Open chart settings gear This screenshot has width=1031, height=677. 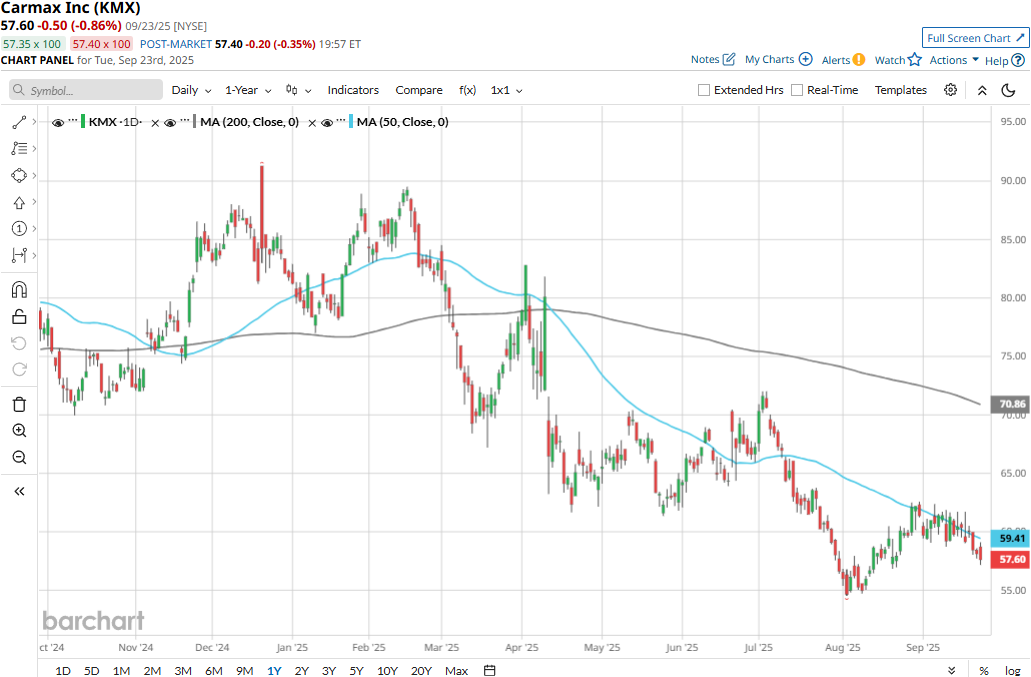[950, 90]
